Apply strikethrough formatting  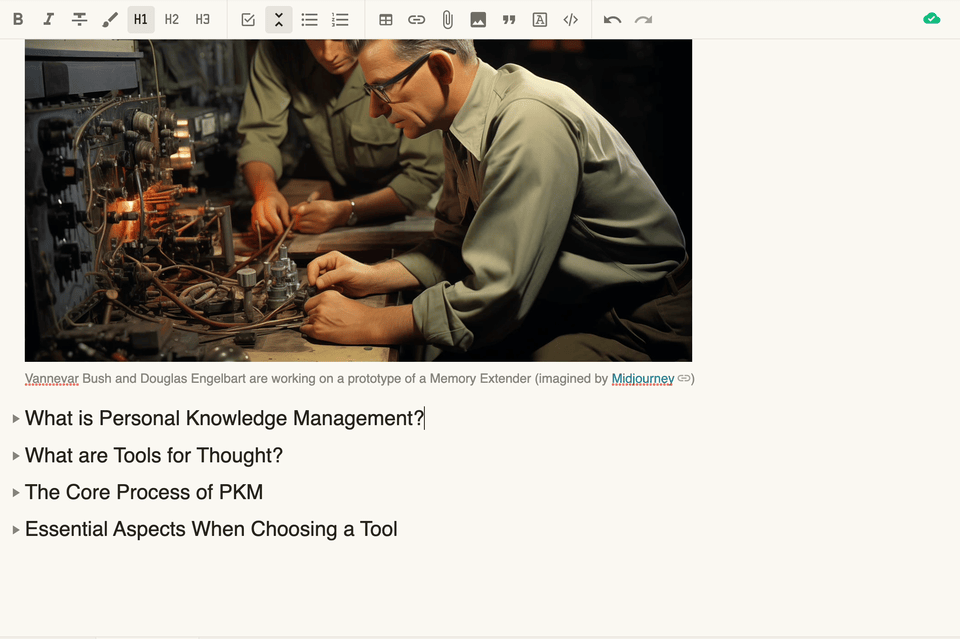[79, 20]
